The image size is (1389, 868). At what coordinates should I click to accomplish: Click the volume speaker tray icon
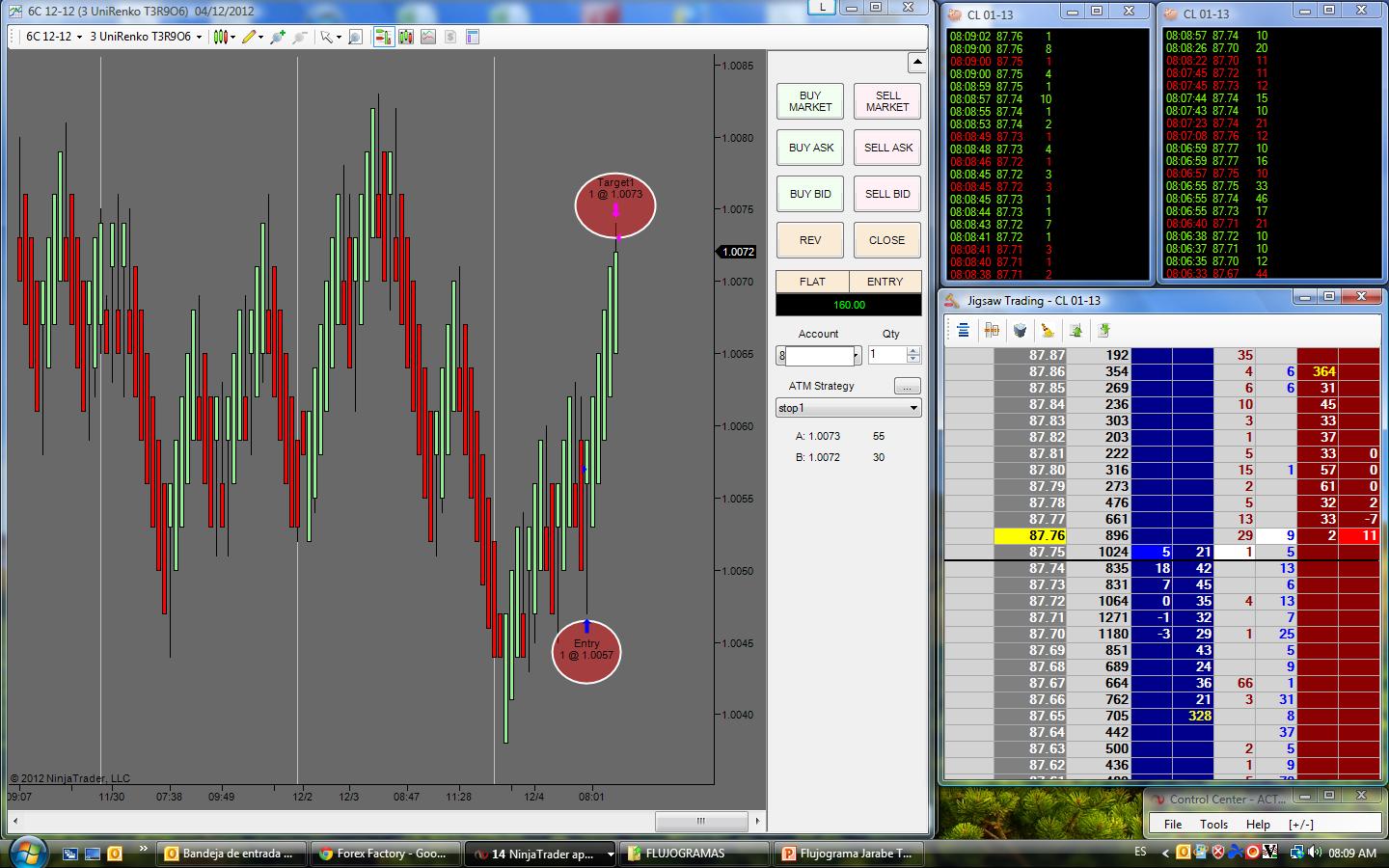point(1314,853)
